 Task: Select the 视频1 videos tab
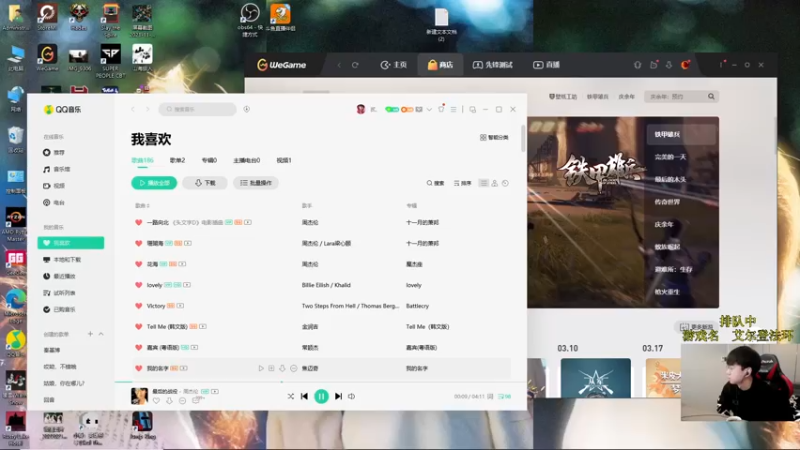point(284,160)
